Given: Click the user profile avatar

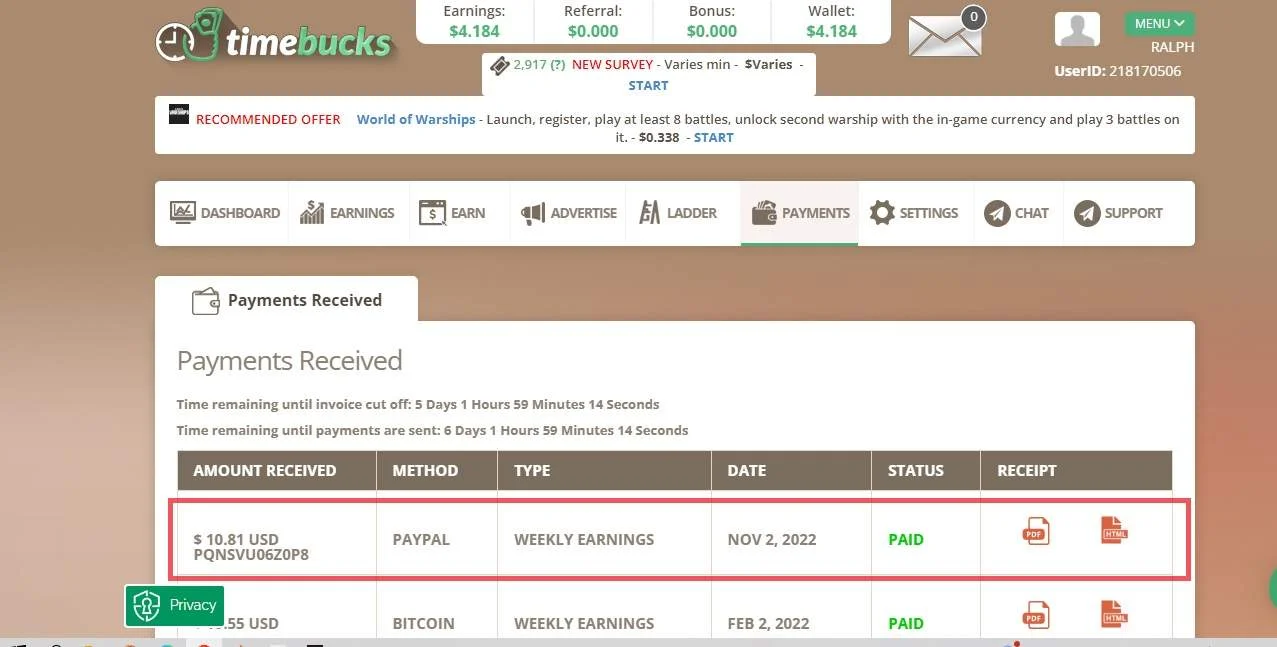Looking at the screenshot, I should click(x=1077, y=30).
